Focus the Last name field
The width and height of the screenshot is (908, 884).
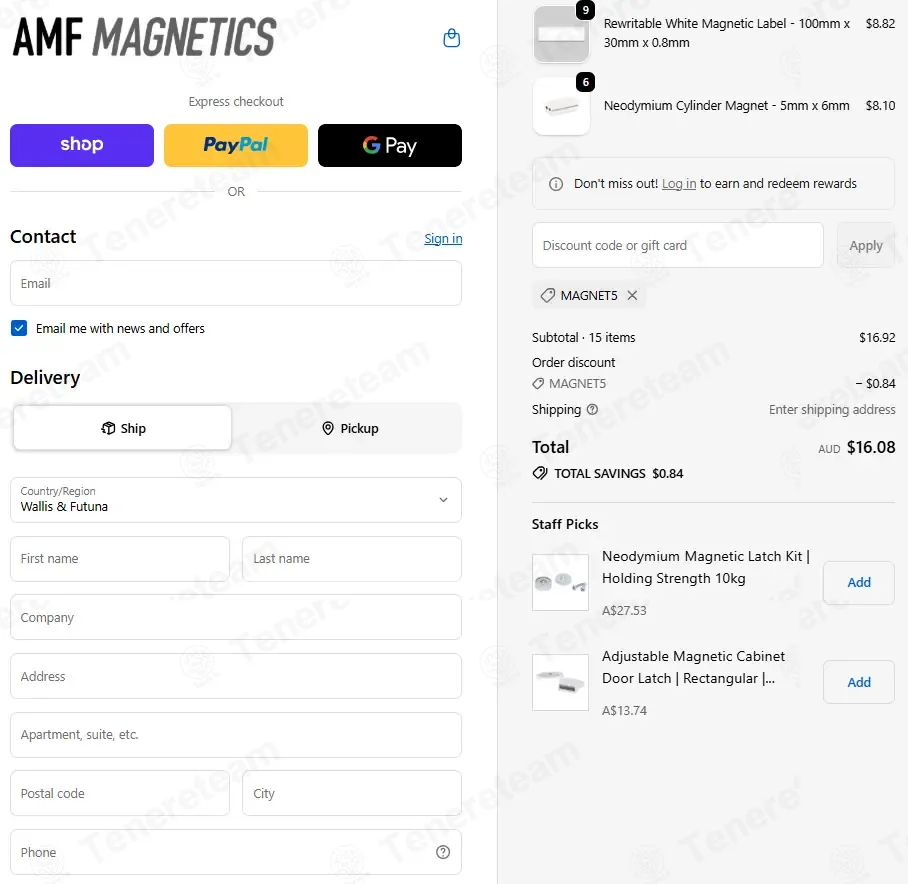pos(352,559)
